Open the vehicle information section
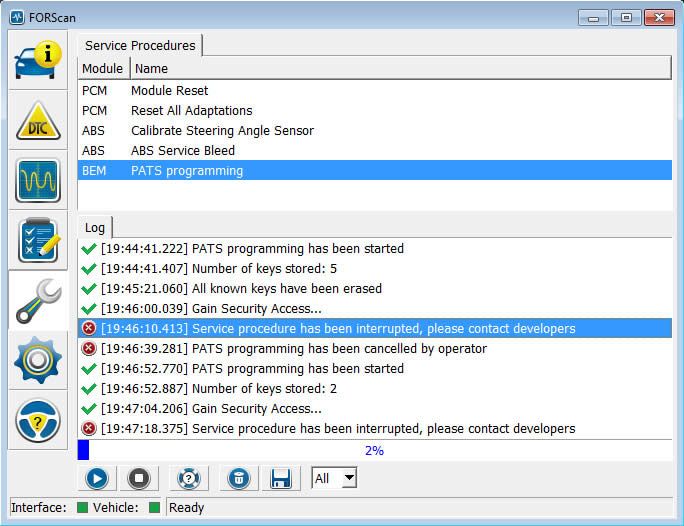Viewport: 684px width, 526px height. tap(38, 61)
